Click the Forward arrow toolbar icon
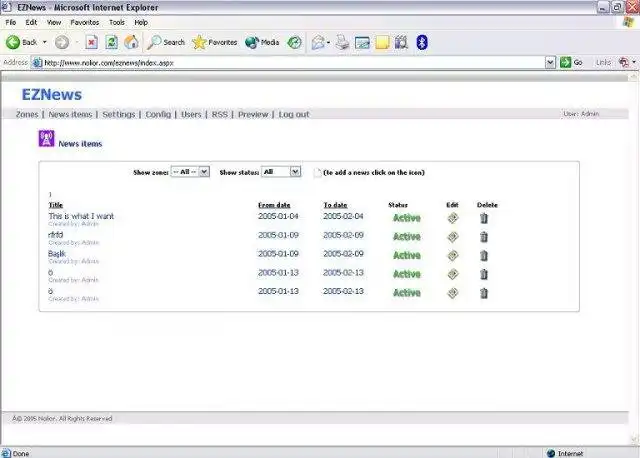This screenshot has height=458, width=640. pos(62,42)
